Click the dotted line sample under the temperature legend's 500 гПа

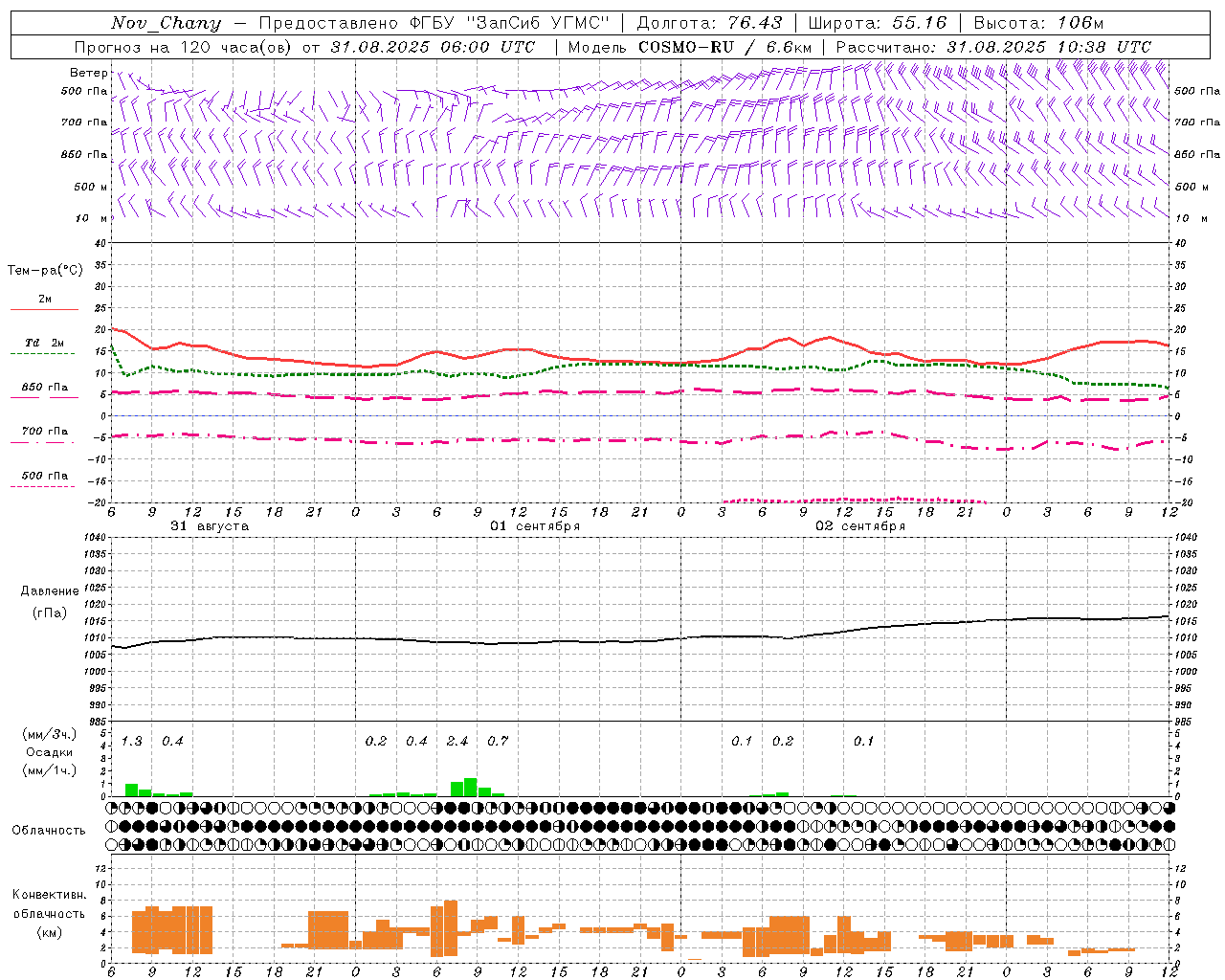coord(43,486)
